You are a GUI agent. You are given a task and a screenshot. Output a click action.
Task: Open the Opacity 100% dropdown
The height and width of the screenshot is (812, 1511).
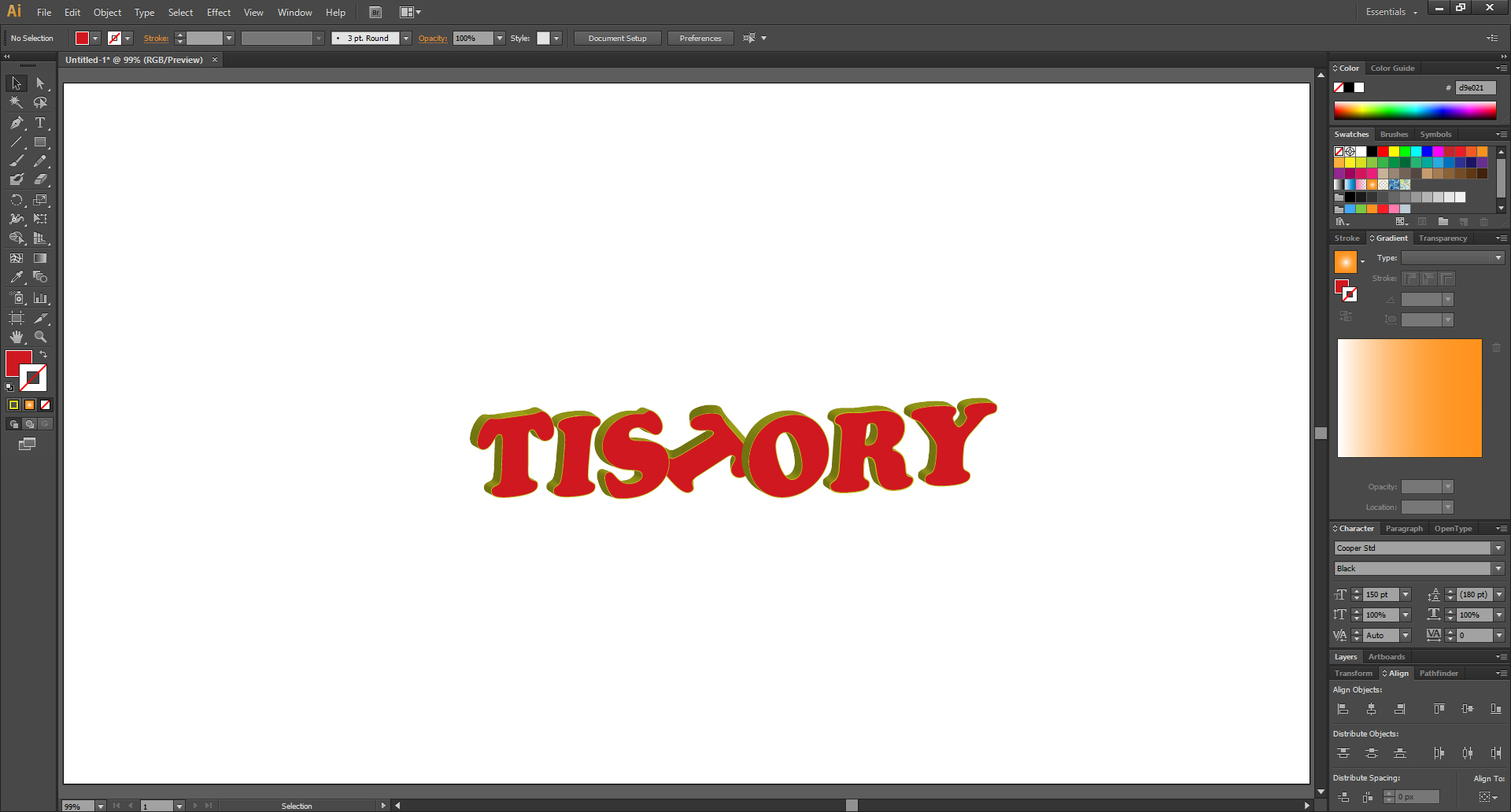[500, 39]
